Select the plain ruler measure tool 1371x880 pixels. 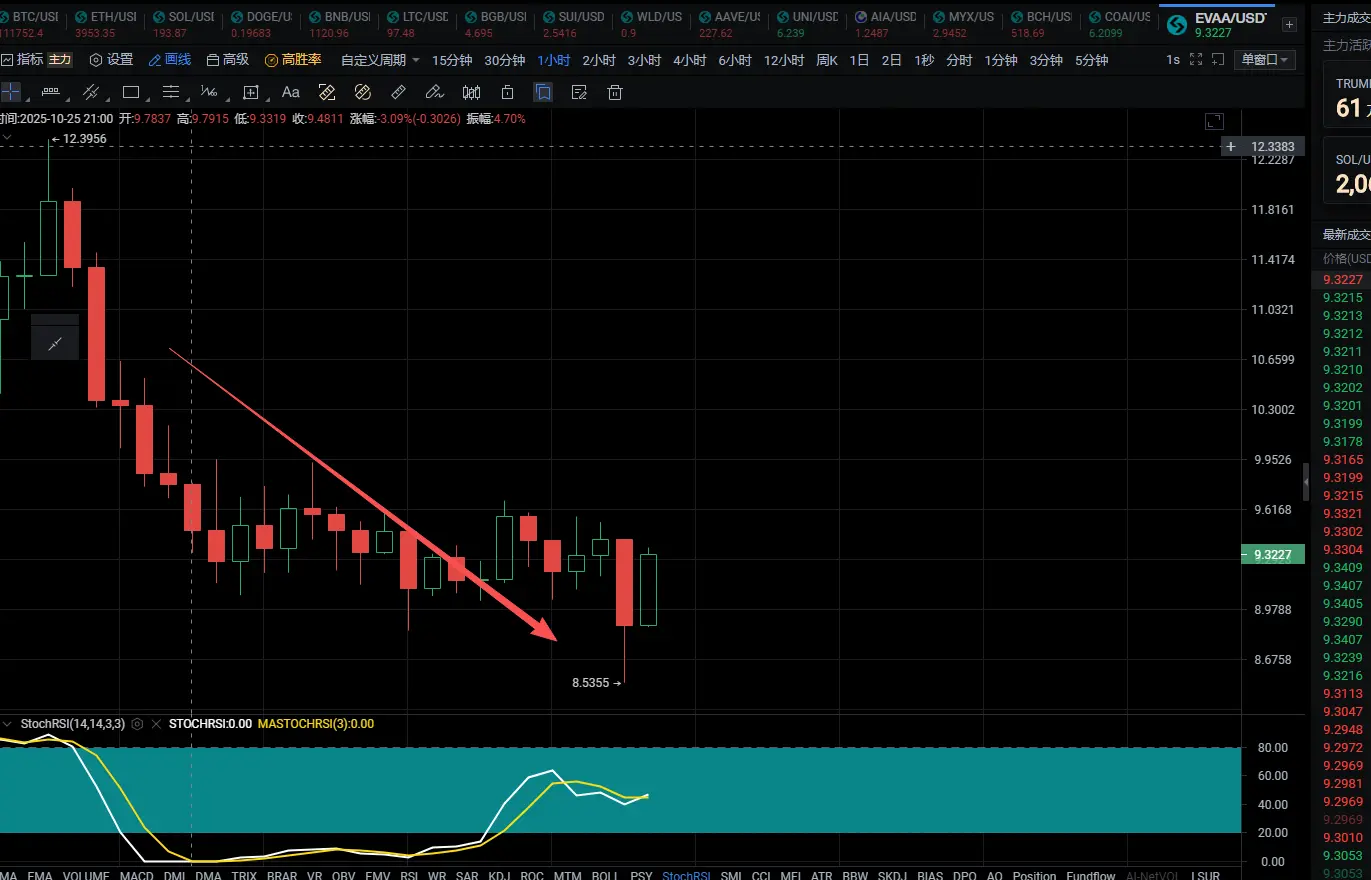pyautogui.click(x=398, y=92)
